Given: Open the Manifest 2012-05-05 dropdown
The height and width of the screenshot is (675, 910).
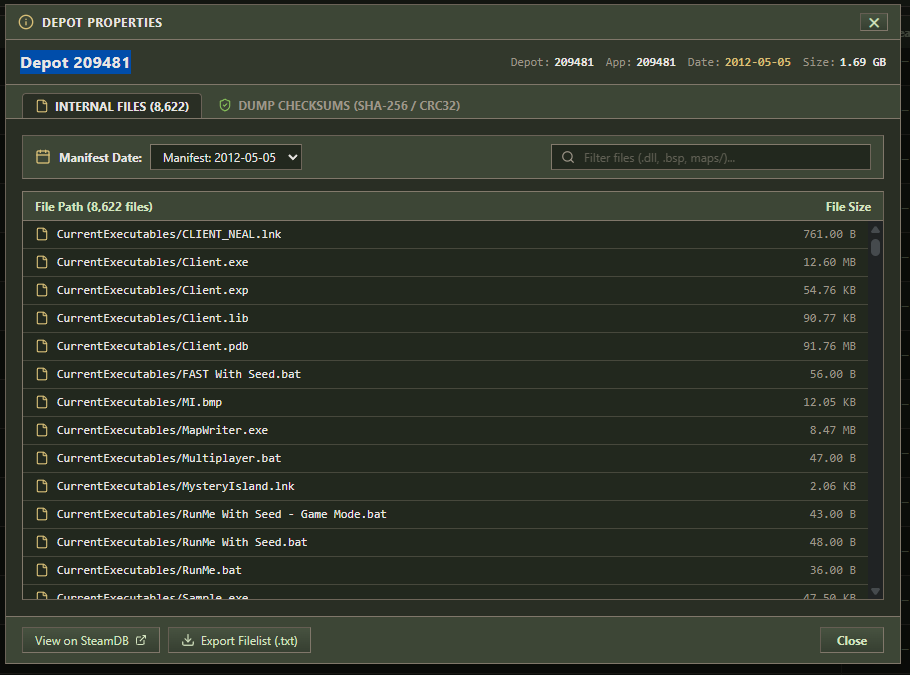Looking at the screenshot, I should point(226,157).
